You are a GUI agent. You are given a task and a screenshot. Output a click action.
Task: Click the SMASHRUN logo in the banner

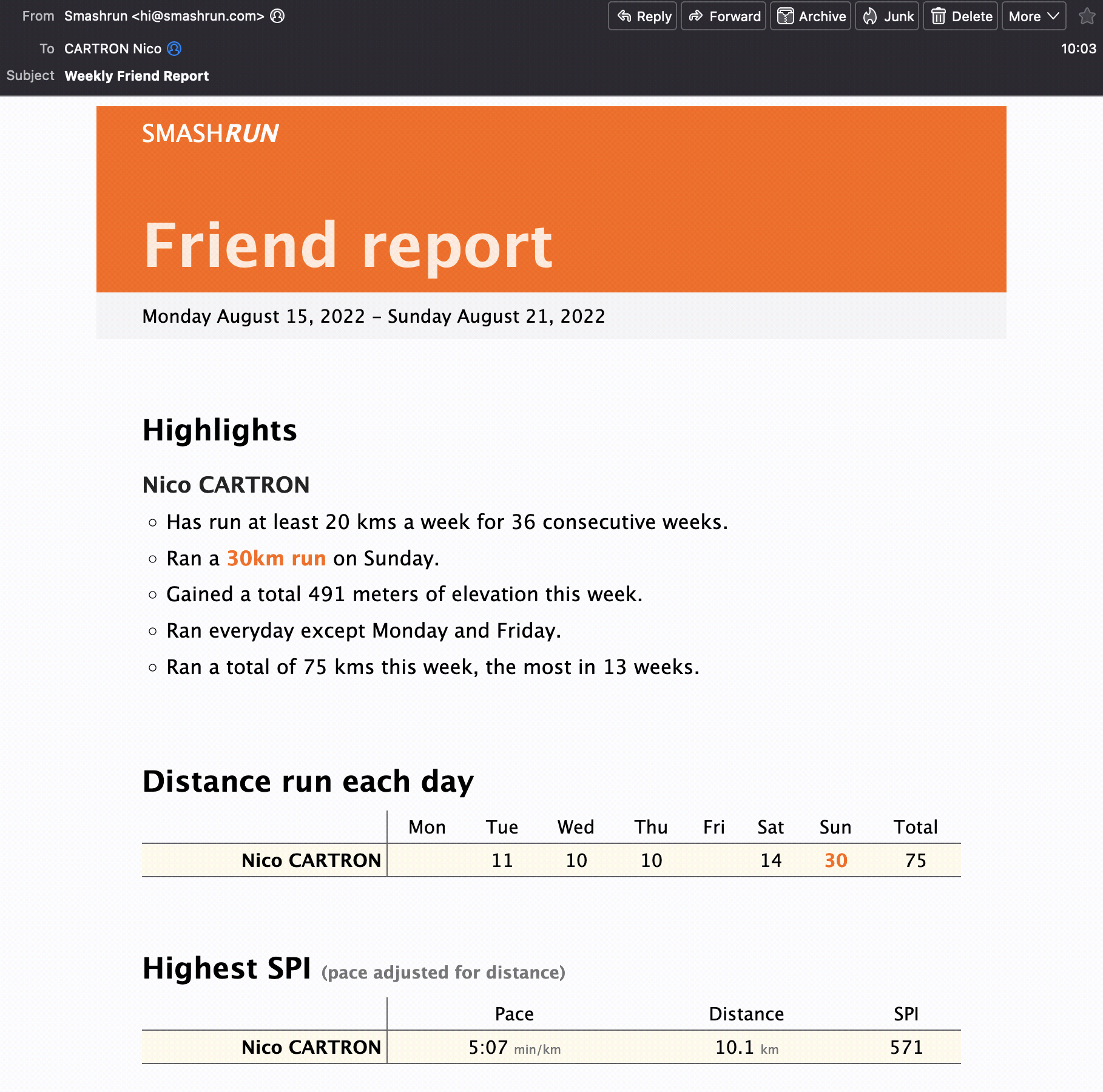[210, 133]
